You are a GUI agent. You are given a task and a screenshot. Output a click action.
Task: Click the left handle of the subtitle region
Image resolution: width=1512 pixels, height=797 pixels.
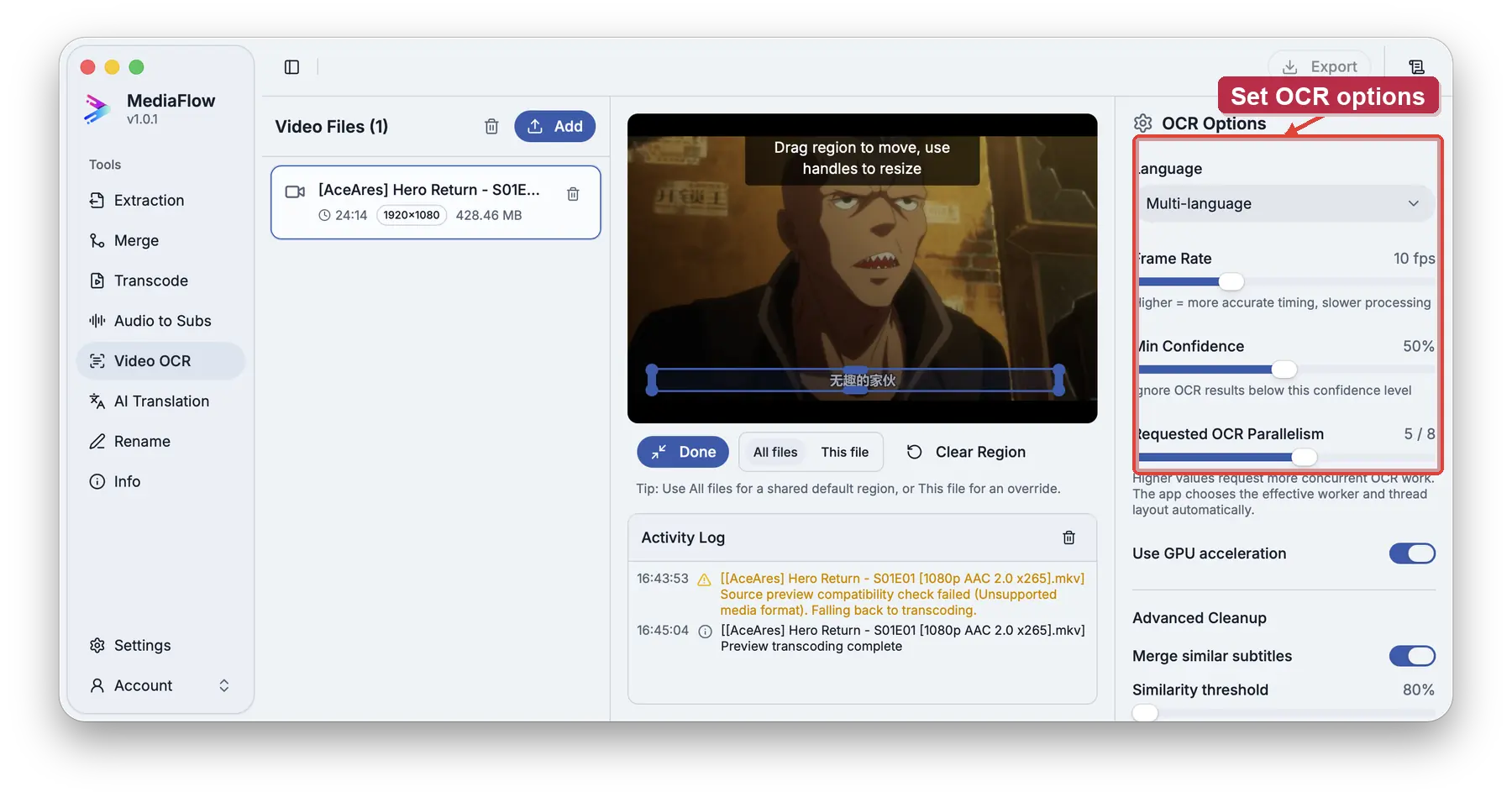click(652, 380)
